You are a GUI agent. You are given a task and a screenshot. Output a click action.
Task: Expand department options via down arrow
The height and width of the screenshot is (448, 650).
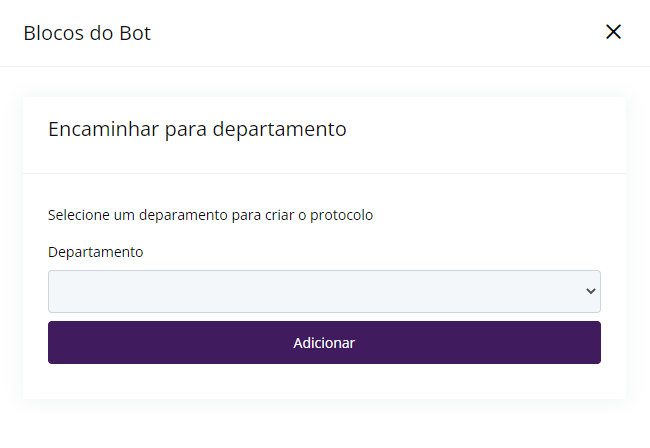[591, 291]
